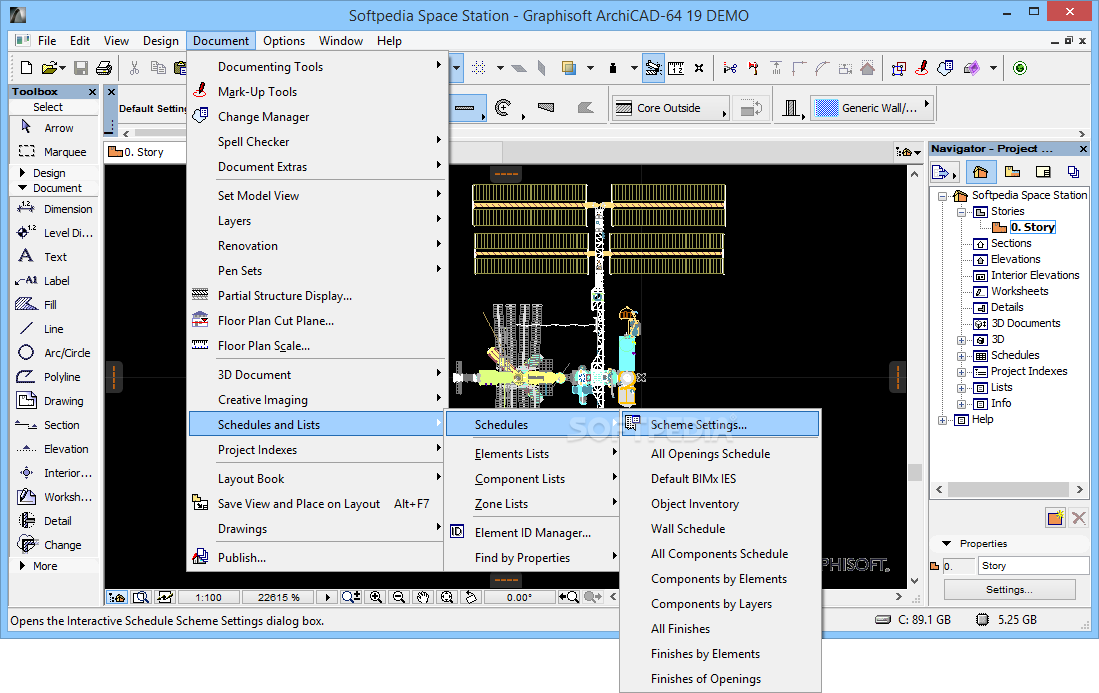This screenshot has height=693, width=1099.
Task: Choose the Level Dimension tool
Action: point(53,233)
